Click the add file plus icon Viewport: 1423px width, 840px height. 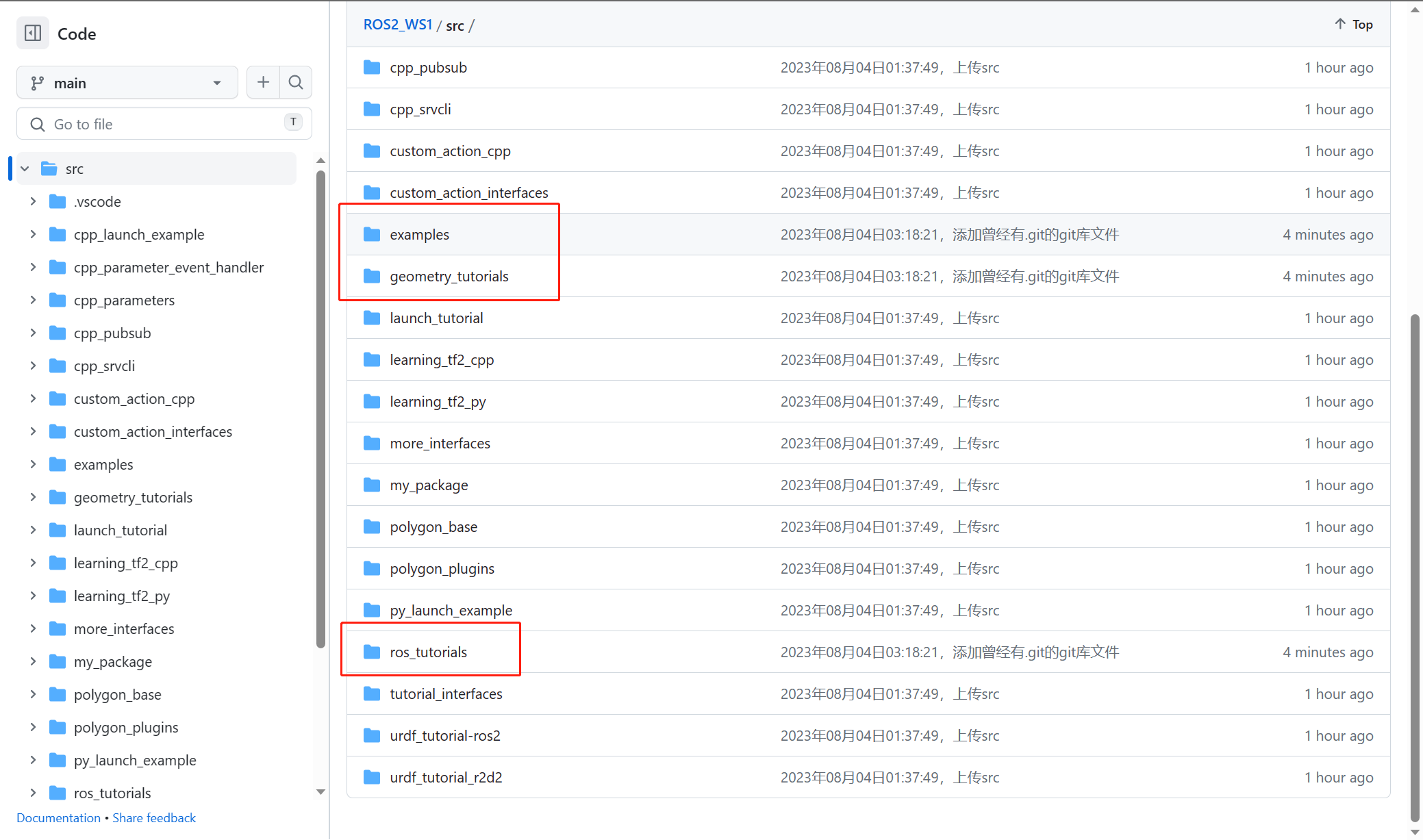pyautogui.click(x=263, y=81)
